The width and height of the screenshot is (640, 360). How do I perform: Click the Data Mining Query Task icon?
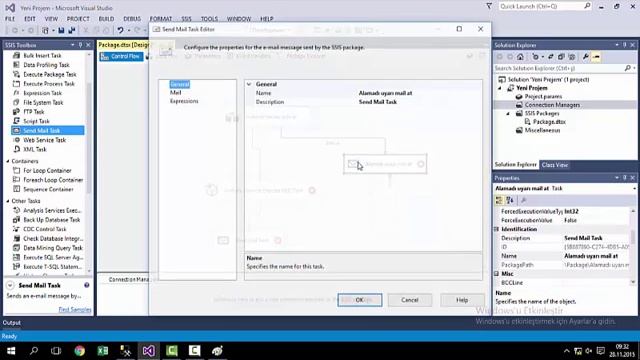pyautogui.click(x=16, y=248)
